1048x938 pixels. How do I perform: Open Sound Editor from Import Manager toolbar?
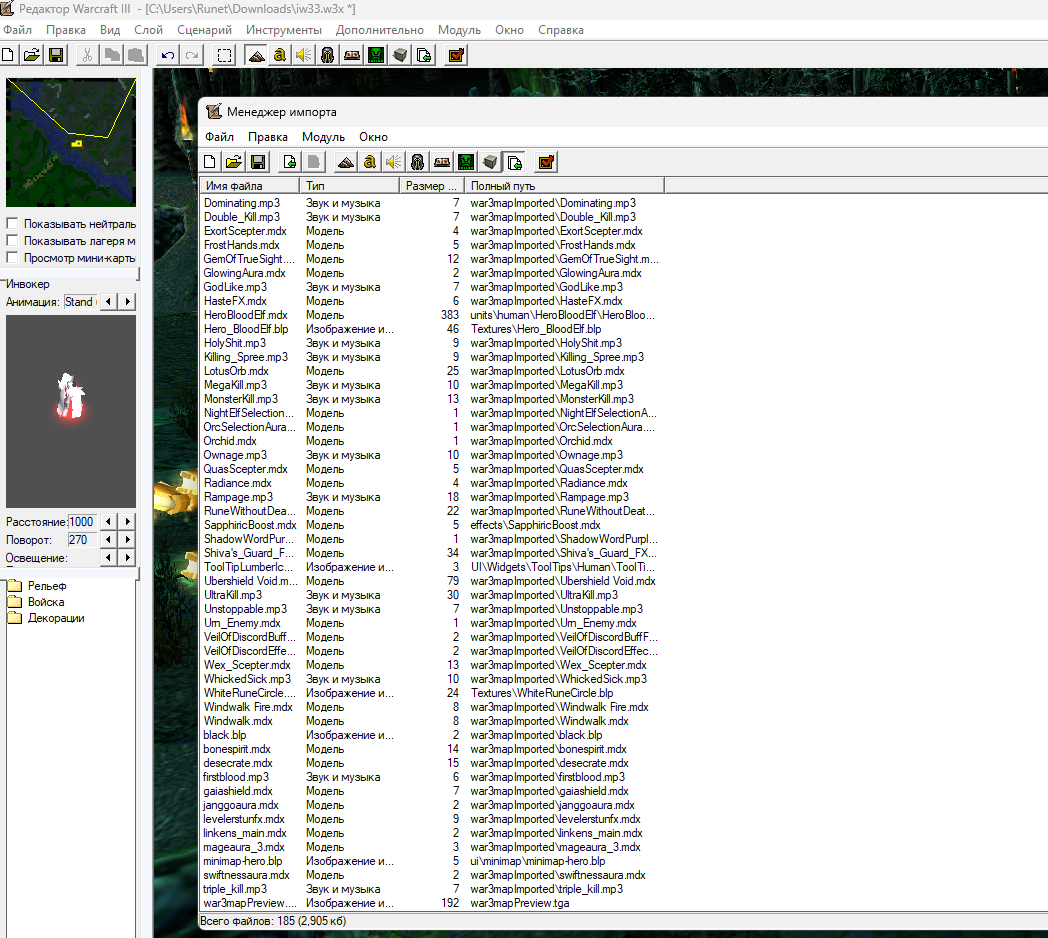(x=394, y=162)
